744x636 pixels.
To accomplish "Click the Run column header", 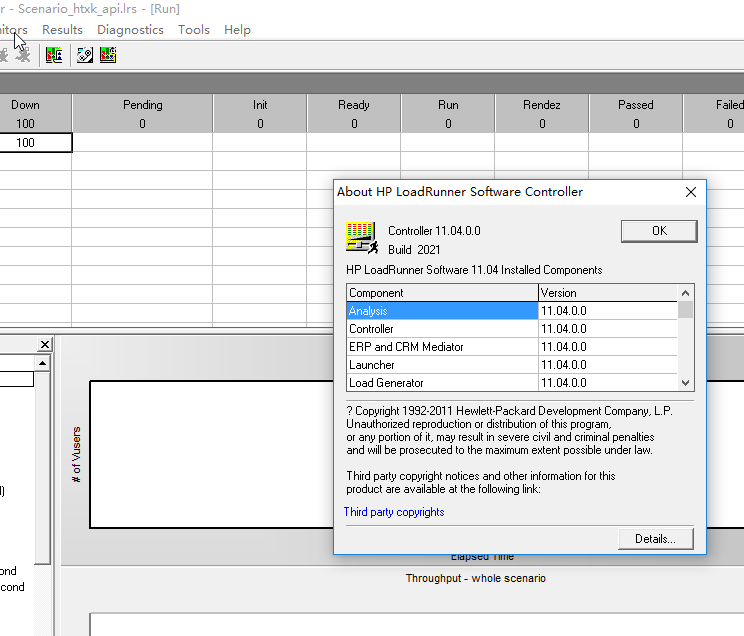I will (x=448, y=113).
